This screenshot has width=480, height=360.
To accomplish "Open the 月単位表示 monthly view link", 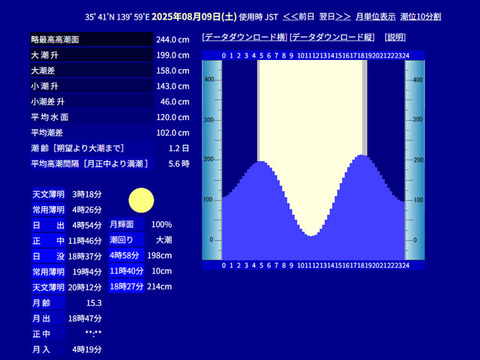I will pos(375,17).
